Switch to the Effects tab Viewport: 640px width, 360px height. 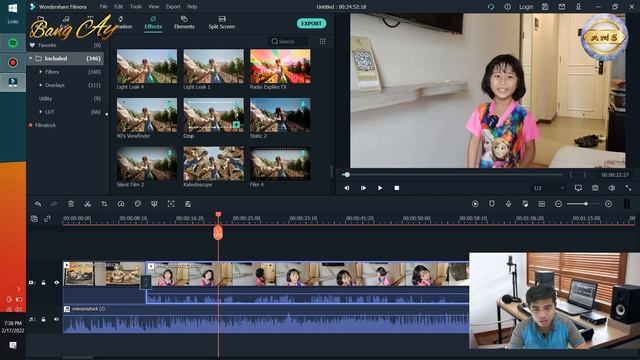pyautogui.click(x=153, y=23)
